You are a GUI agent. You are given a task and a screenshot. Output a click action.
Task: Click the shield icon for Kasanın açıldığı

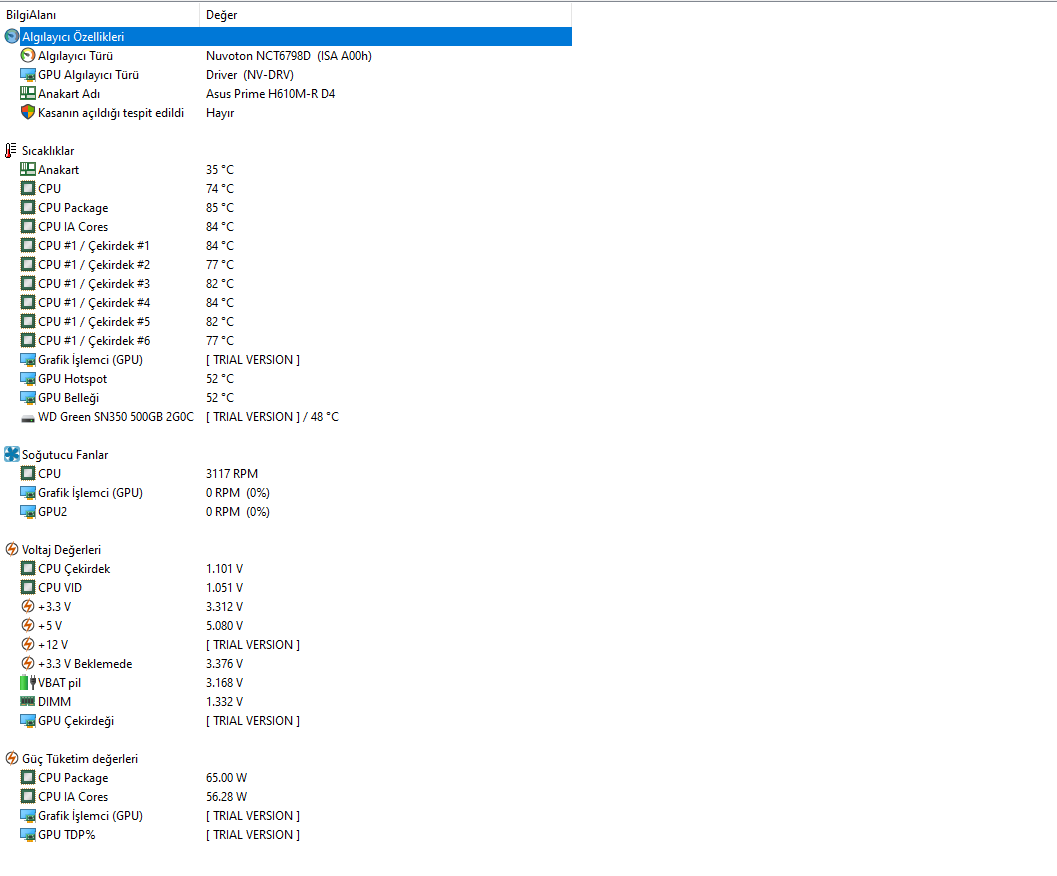[28, 112]
